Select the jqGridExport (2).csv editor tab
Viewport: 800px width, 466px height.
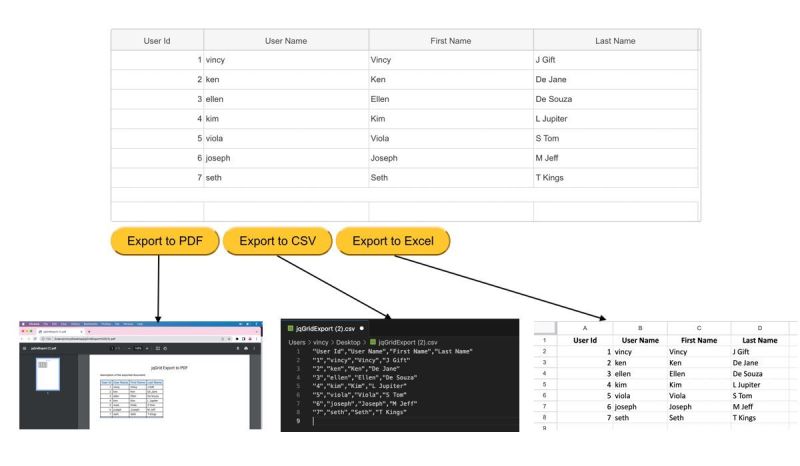[x=326, y=328]
